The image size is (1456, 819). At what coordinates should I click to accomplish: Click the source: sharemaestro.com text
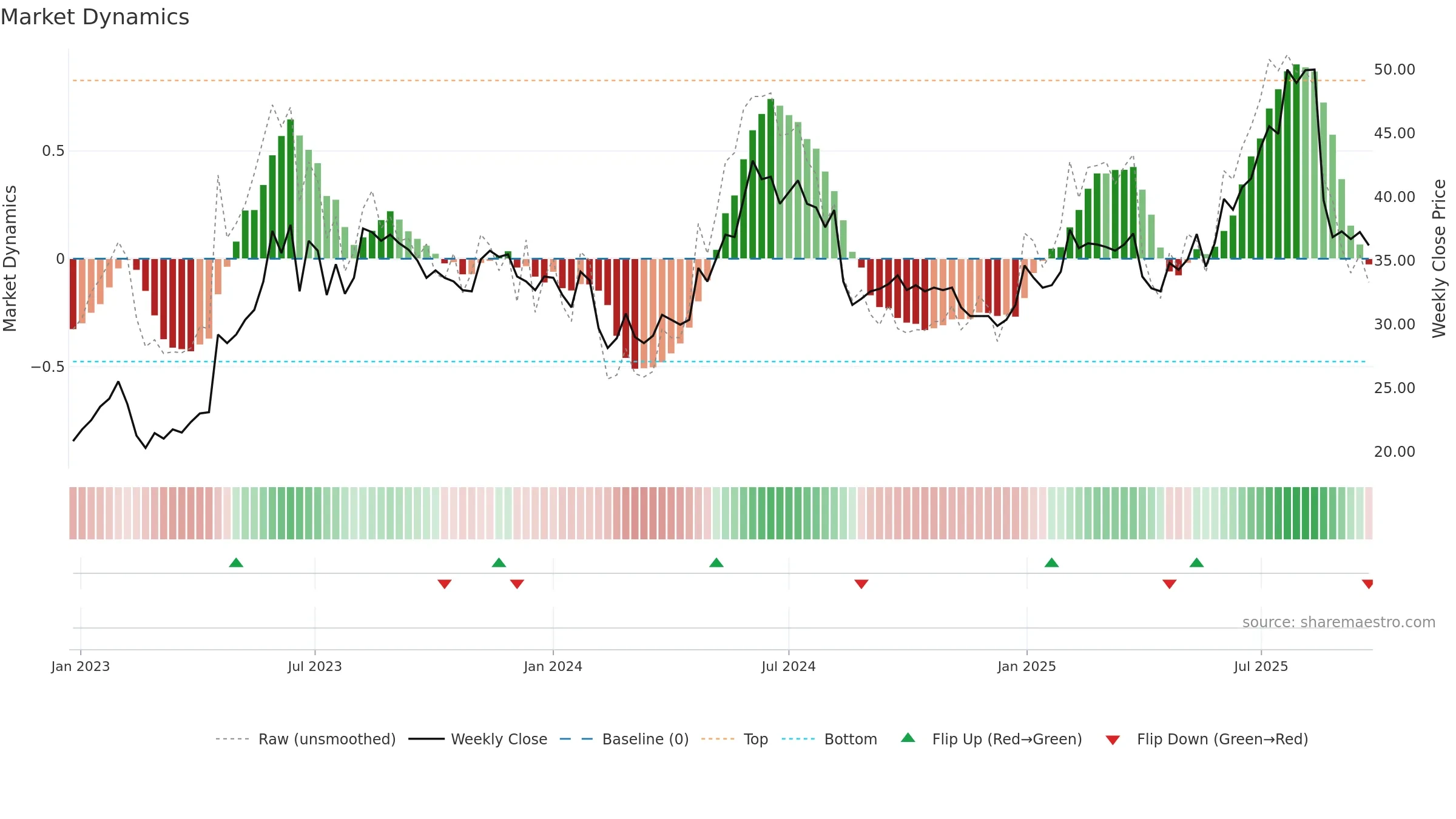tap(1339, 622)
